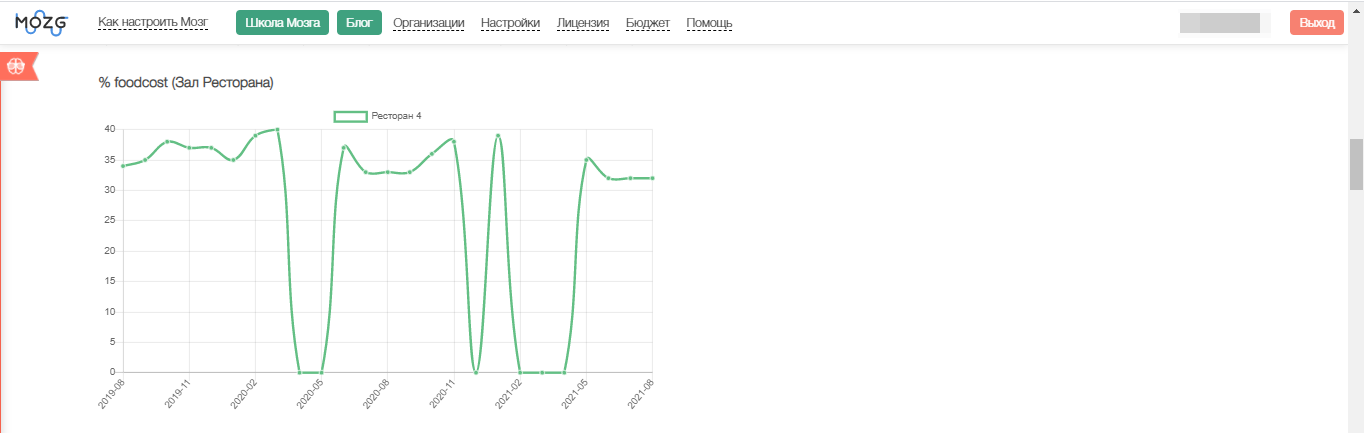
Task: Go to Организации menu item
Action: click(428, 23)
